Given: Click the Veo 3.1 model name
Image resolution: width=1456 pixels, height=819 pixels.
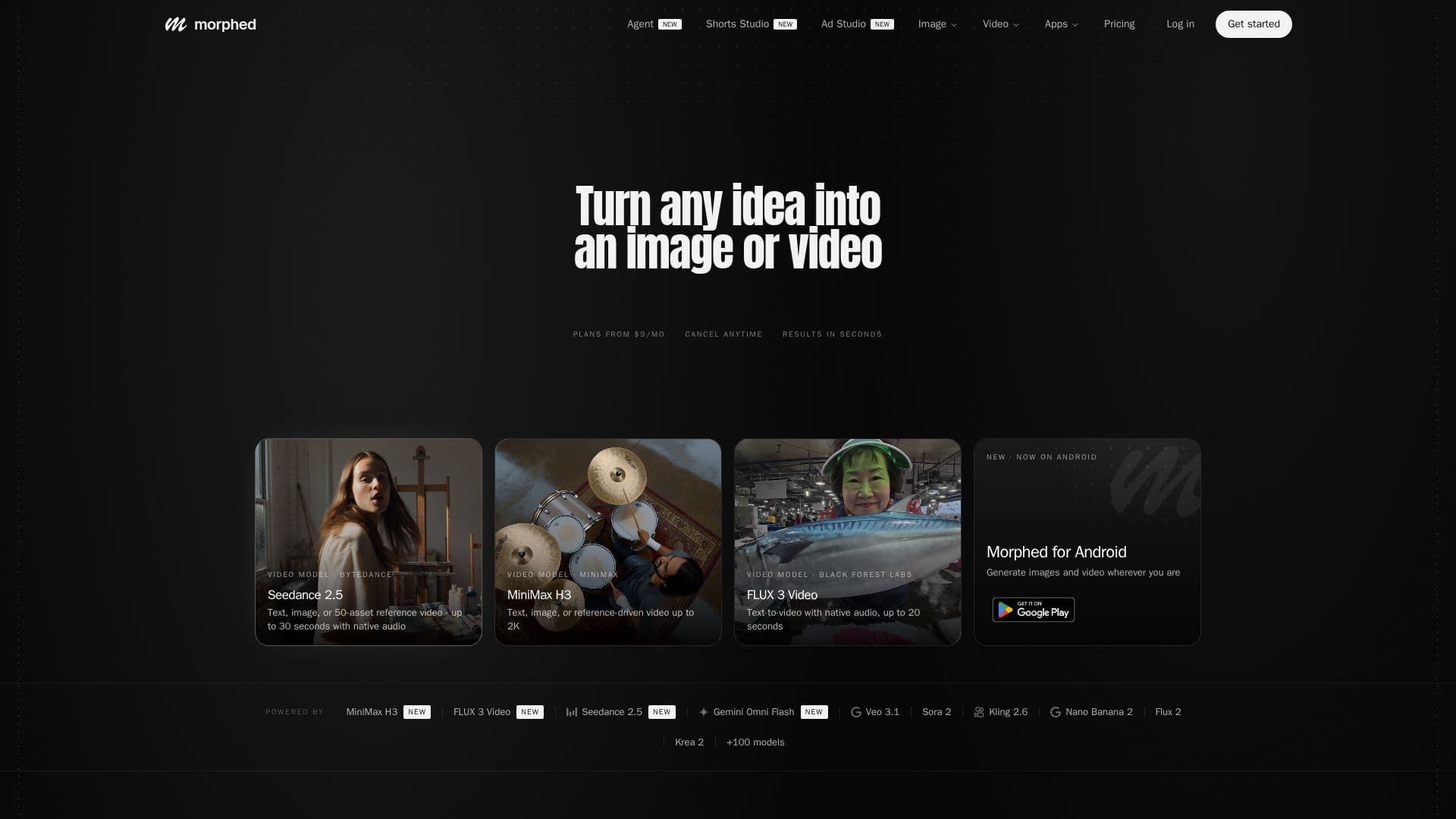Looking at the screenshot, I should coord(882,712).
